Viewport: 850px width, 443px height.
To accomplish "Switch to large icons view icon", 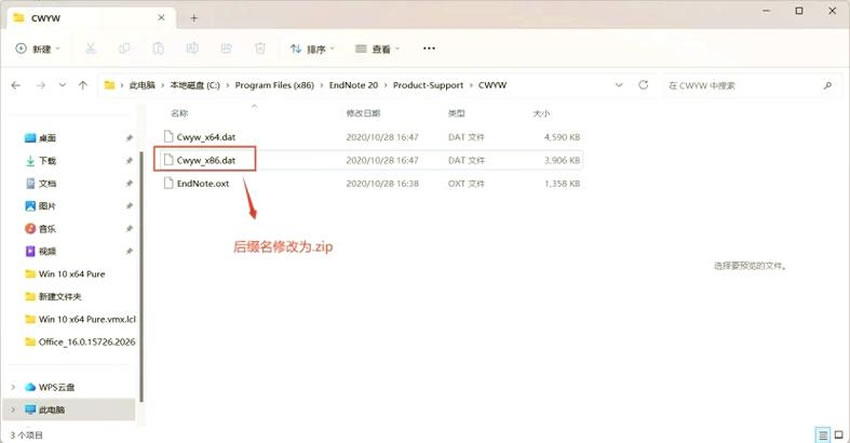I will pos(839,435).
